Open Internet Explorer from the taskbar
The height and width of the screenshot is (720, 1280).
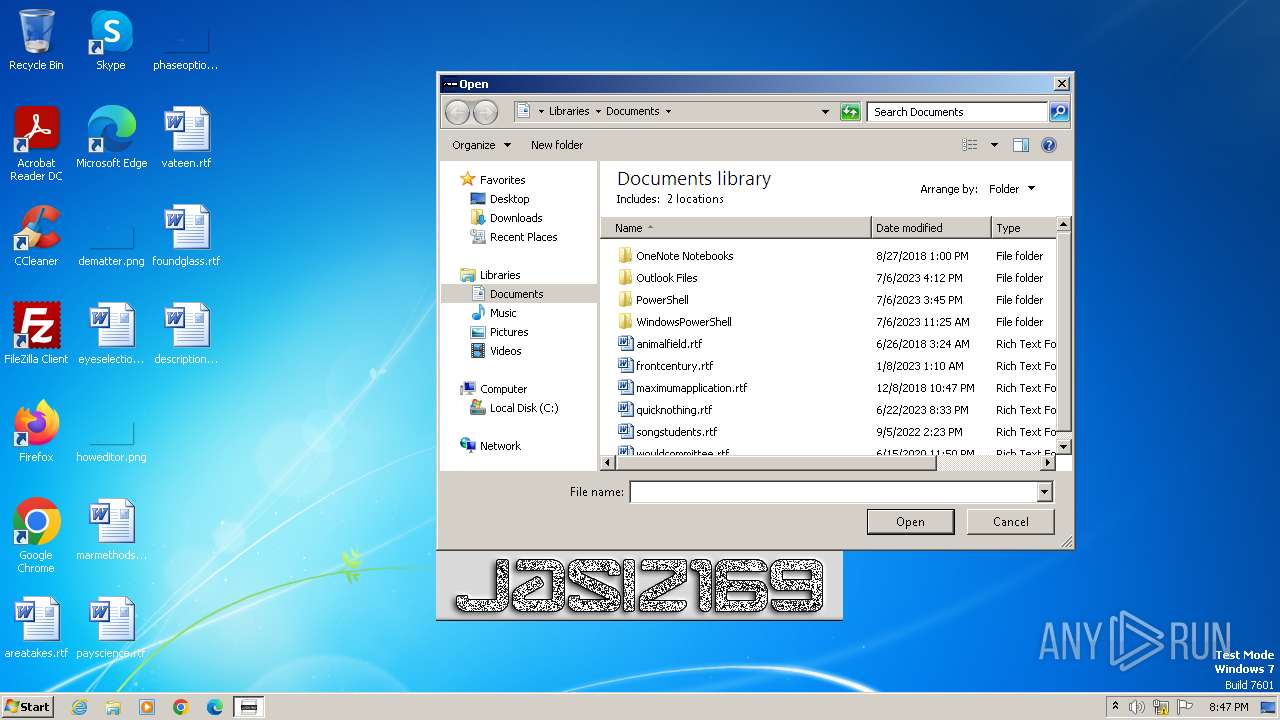79,707
